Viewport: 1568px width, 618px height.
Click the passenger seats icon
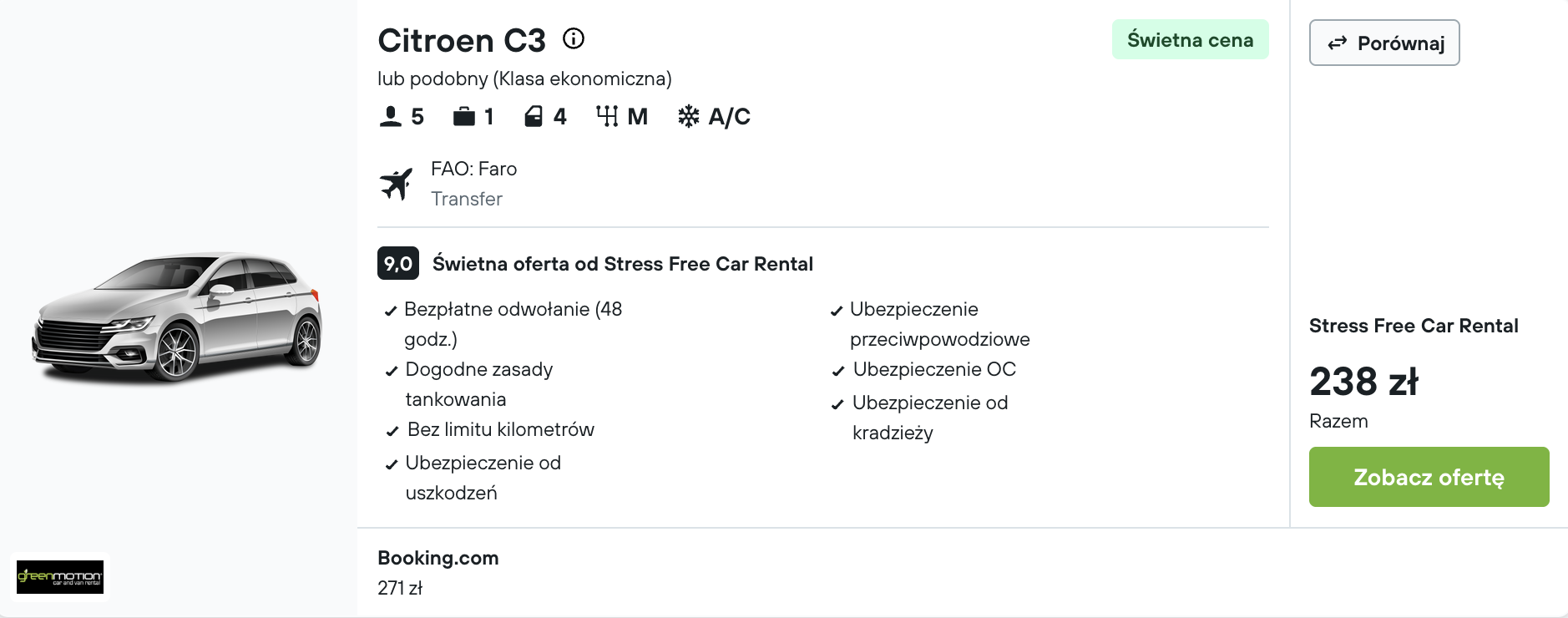click(x=390, y=116)
